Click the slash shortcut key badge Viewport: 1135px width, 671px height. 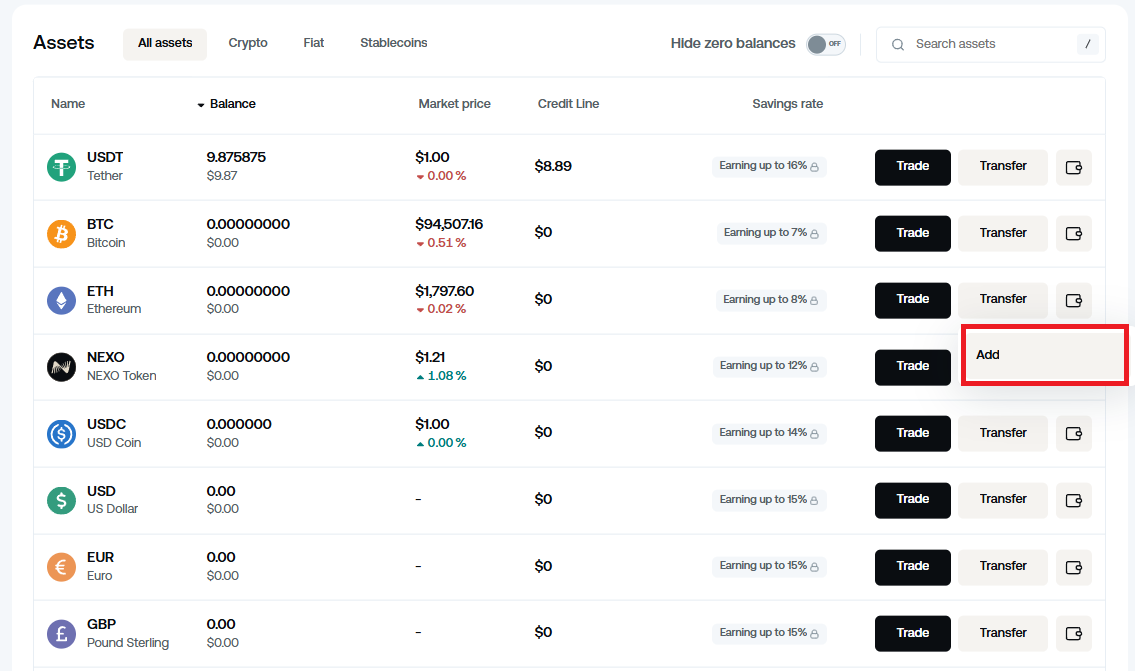tap(1087, 44)
